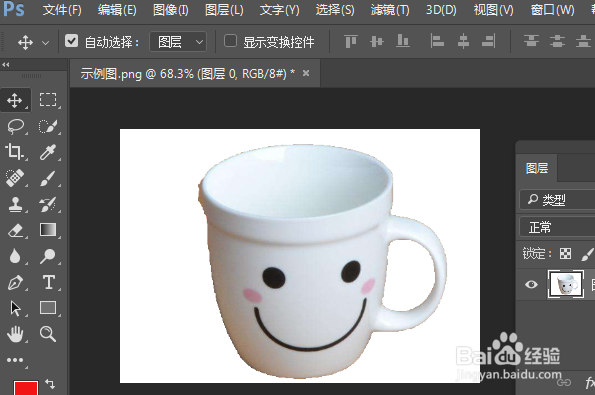The image size is (595, 395).
Task: Click the Ps application logo
Action: (x=14, y=9)
